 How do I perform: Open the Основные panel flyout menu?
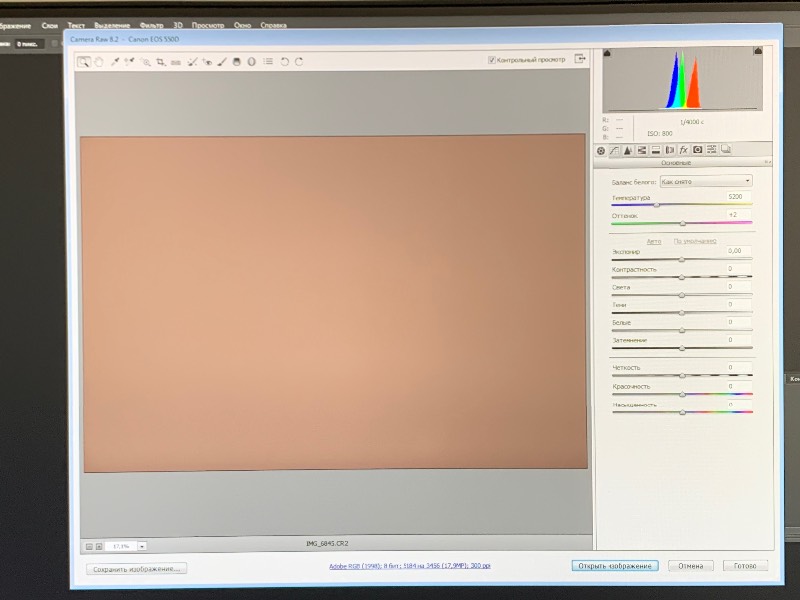766,162
